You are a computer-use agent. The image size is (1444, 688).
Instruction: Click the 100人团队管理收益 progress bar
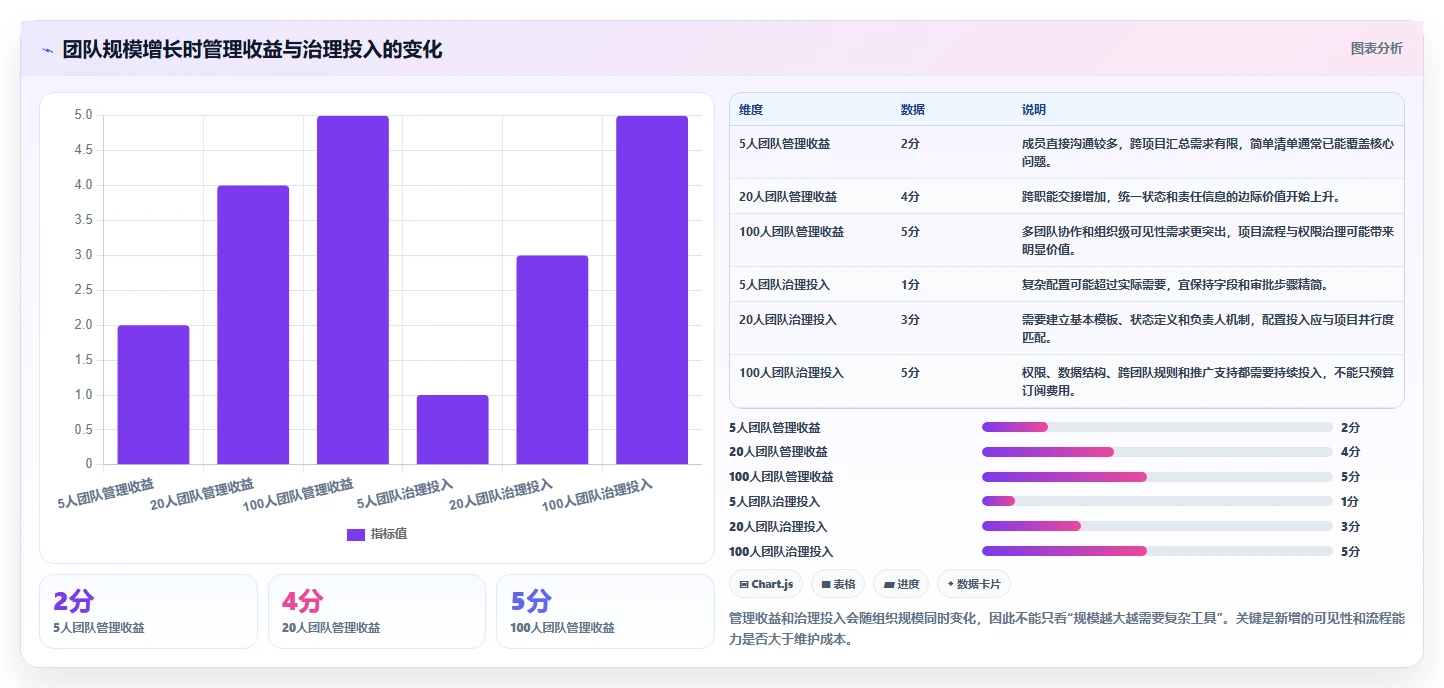click(1157, 476)
